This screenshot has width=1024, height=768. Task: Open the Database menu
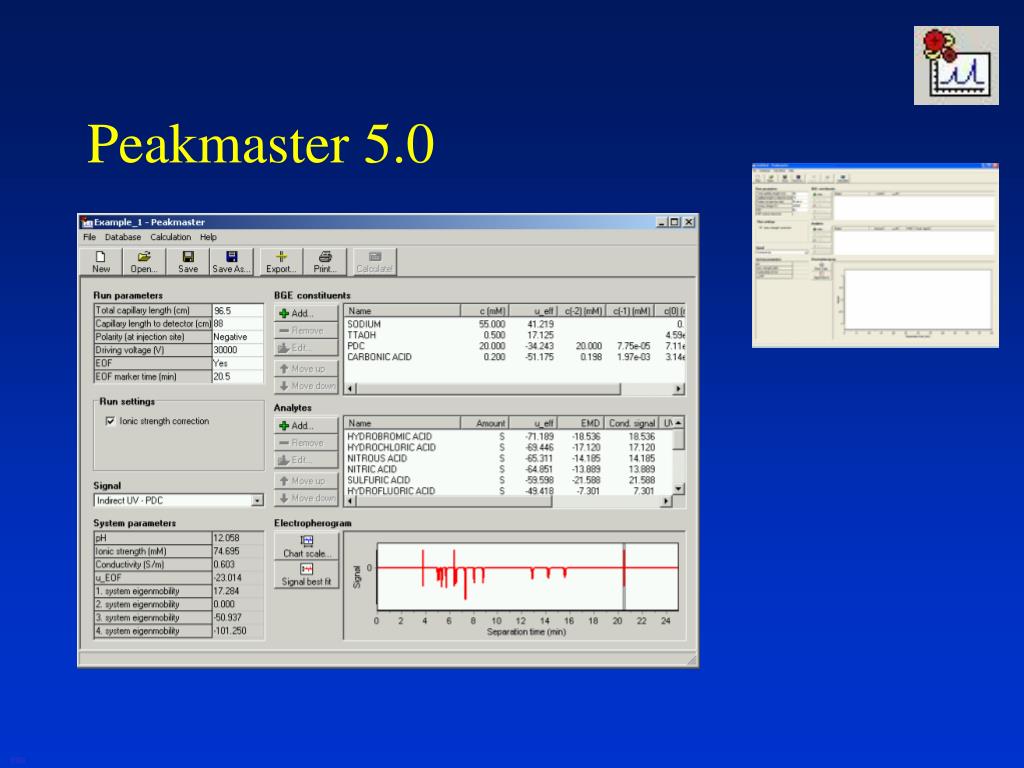123,237
